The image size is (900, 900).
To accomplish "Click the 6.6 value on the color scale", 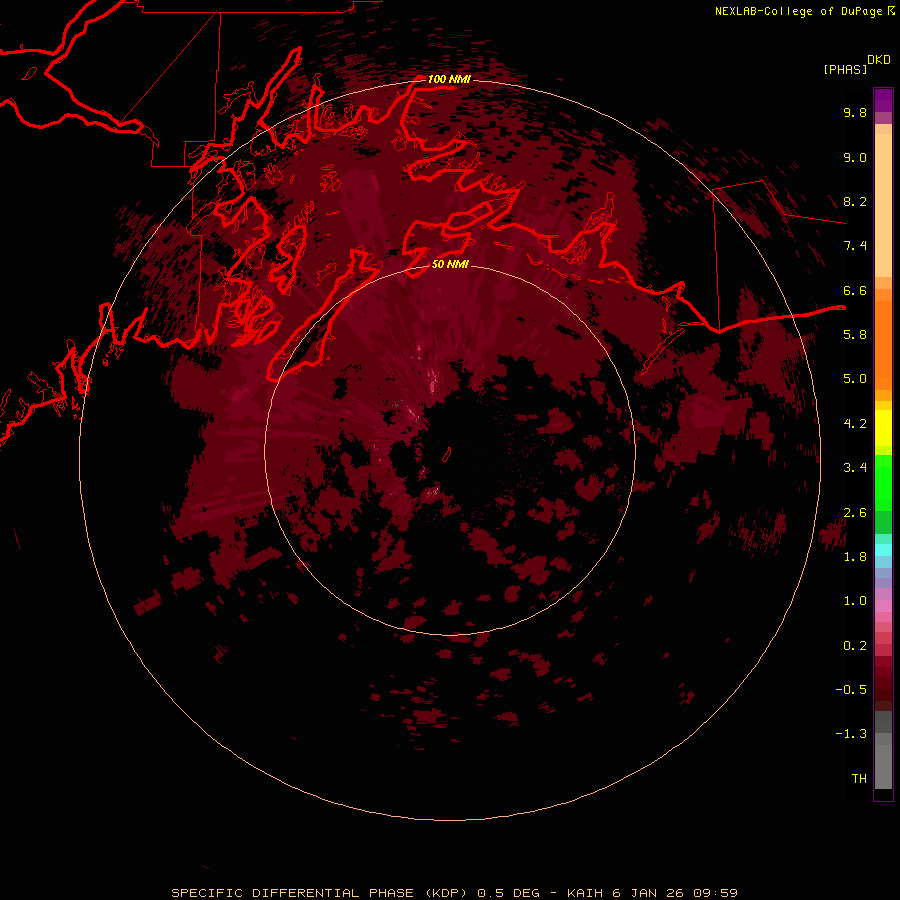I will [x=855, y=290].
